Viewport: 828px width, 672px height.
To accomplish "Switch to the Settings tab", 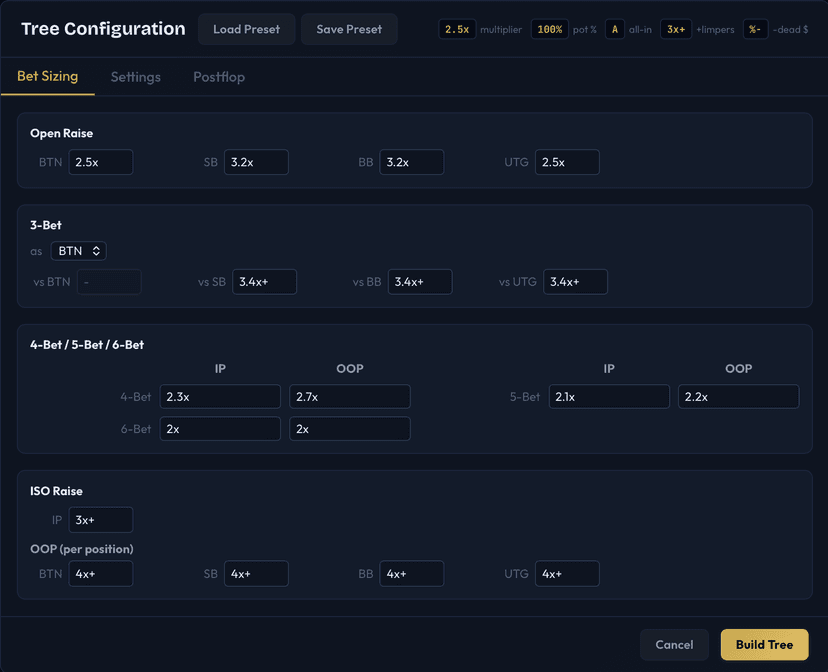I will click(x=136, y=77).
